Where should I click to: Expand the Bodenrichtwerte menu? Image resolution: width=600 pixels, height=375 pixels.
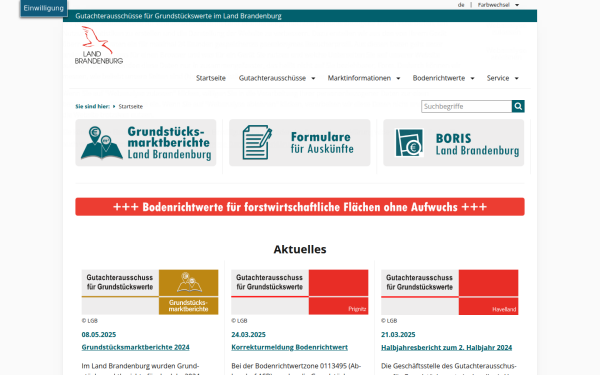click(x=443, y=78)
